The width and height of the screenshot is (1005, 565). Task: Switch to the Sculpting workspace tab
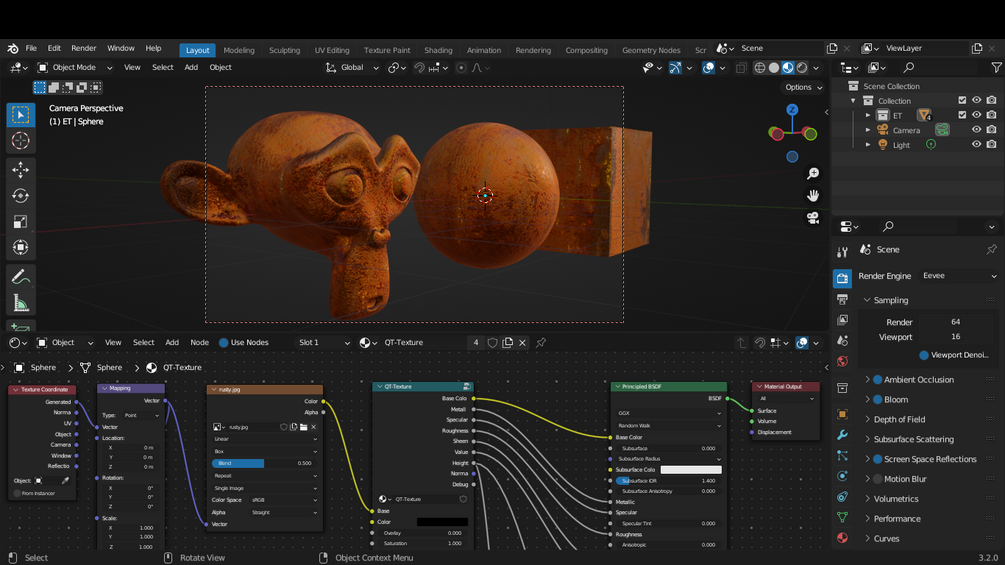coord(284,50)
